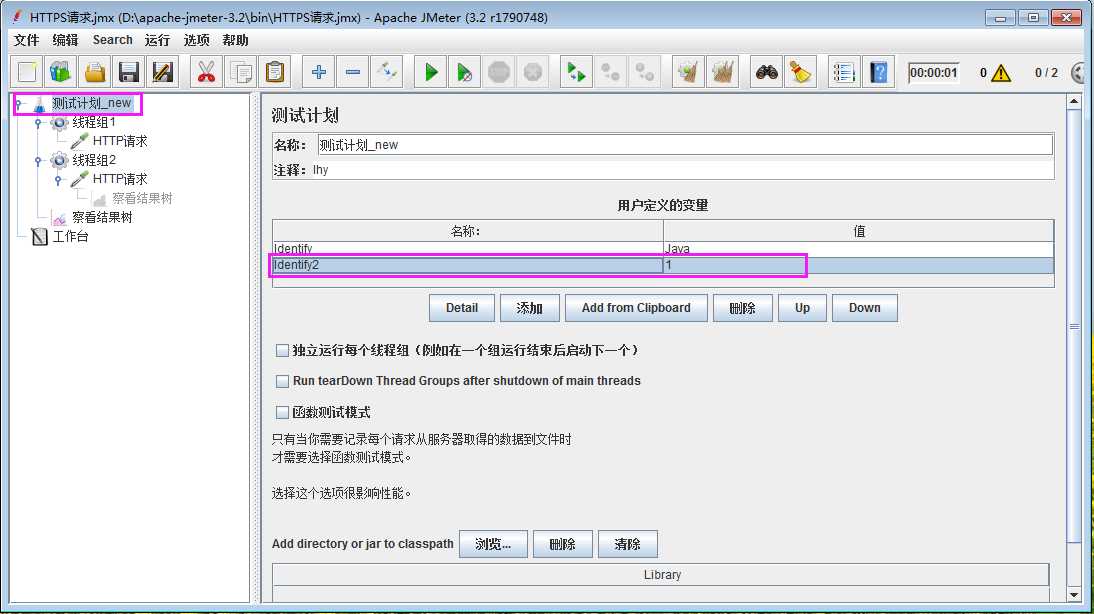Enable 函数测试模式 checkbox
Image resolution: width=1094 pixels, height=614 pixels.
pos(282,412)
